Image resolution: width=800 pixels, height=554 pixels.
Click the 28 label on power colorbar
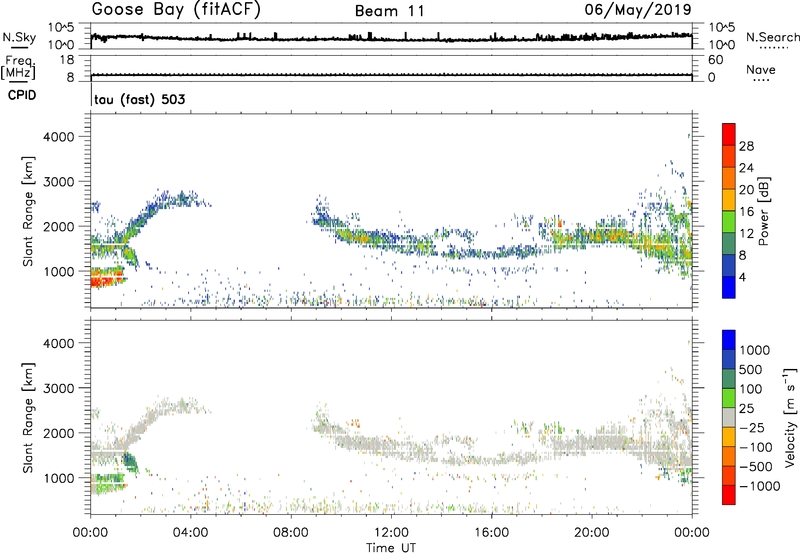coord(746,146)
